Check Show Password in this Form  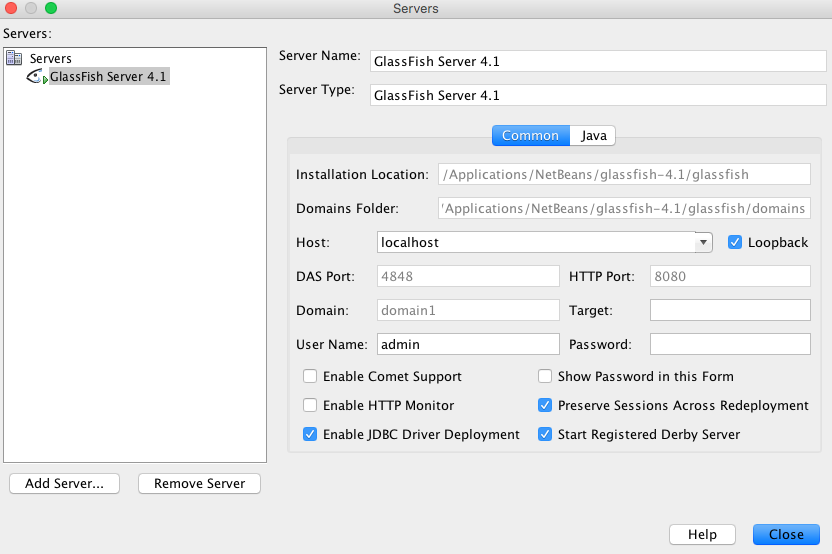click(x=545, y=376)
